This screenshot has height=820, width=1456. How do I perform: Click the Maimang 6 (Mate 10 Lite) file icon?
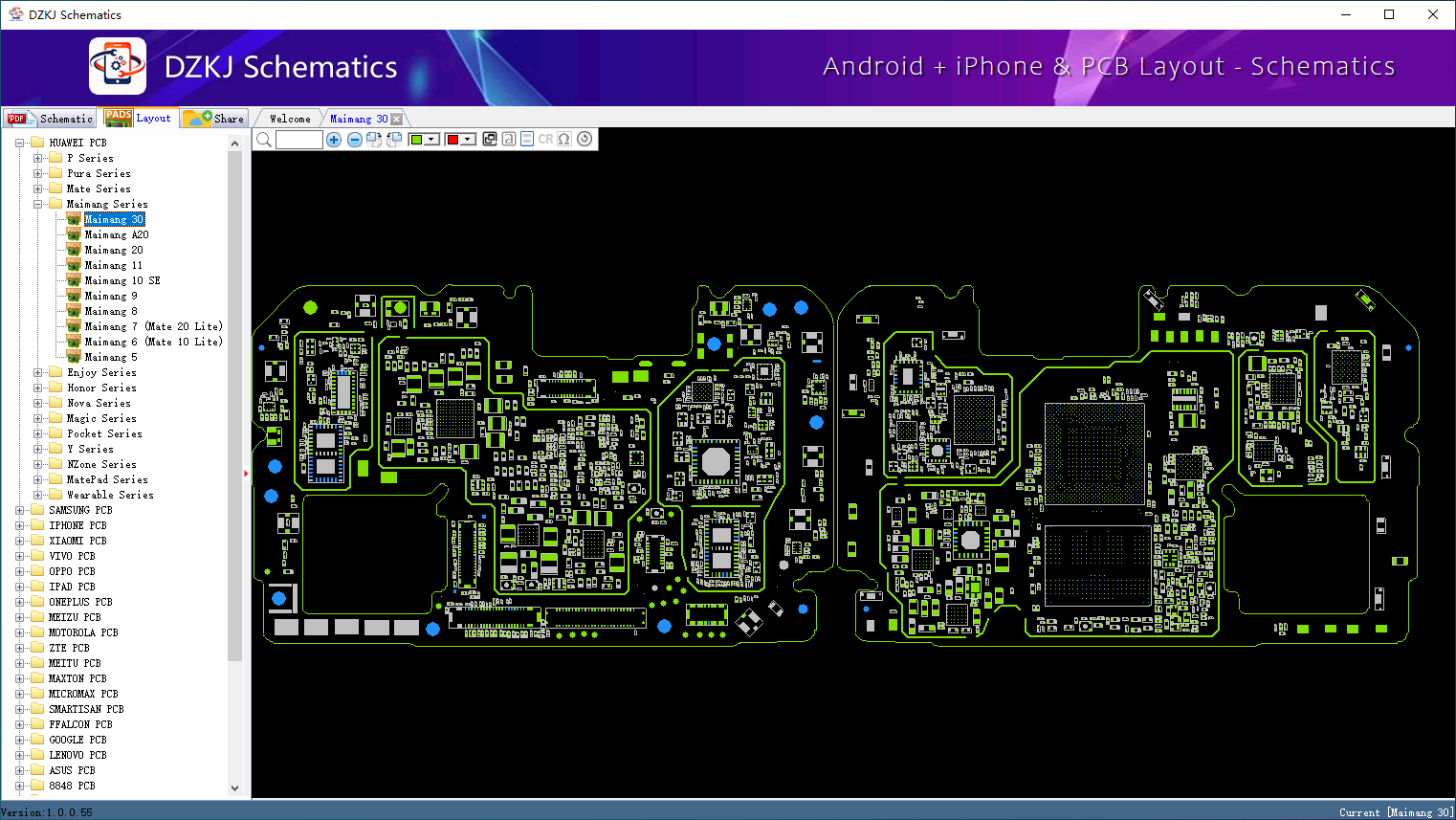(74, 342)
